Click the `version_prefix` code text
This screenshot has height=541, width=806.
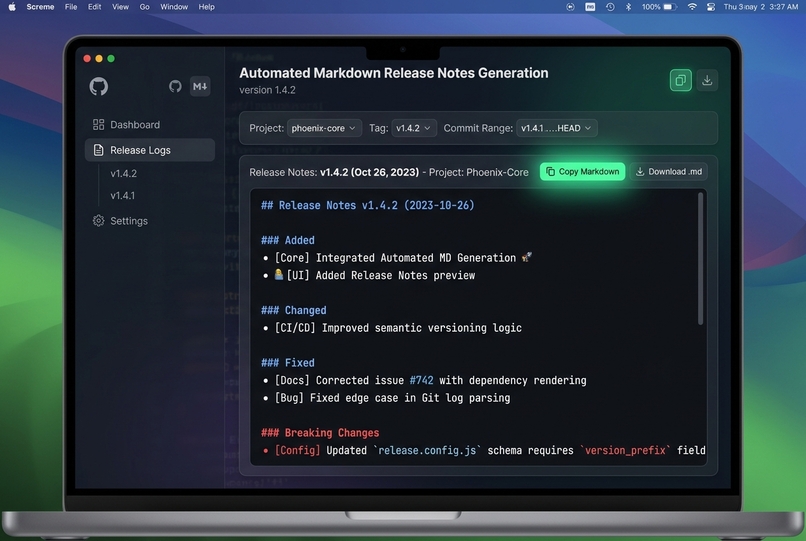click(625, 450)
